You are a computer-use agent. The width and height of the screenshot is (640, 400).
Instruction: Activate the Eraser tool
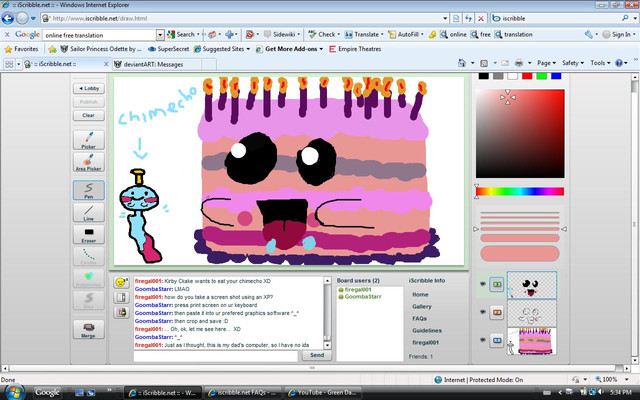click(x=89, y=235)
